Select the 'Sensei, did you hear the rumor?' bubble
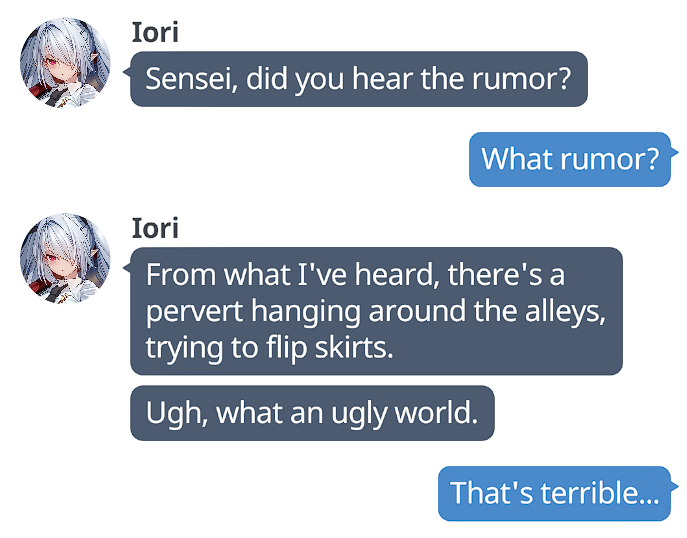This screenshot has width=687, height=538. (359, 79)
